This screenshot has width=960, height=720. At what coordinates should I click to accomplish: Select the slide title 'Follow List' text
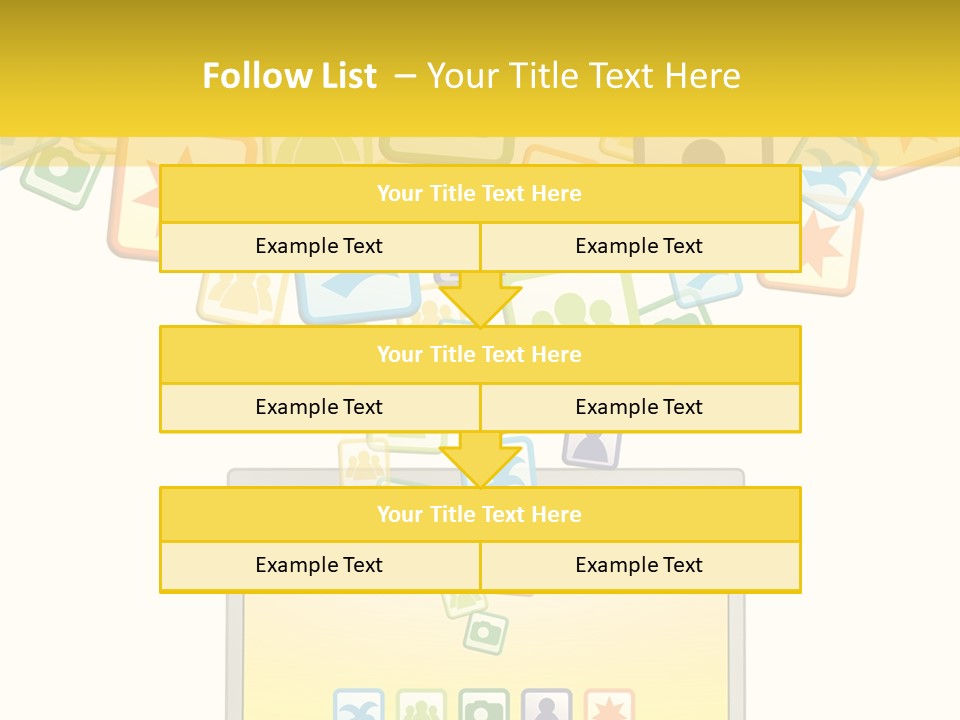coord(289,76)
